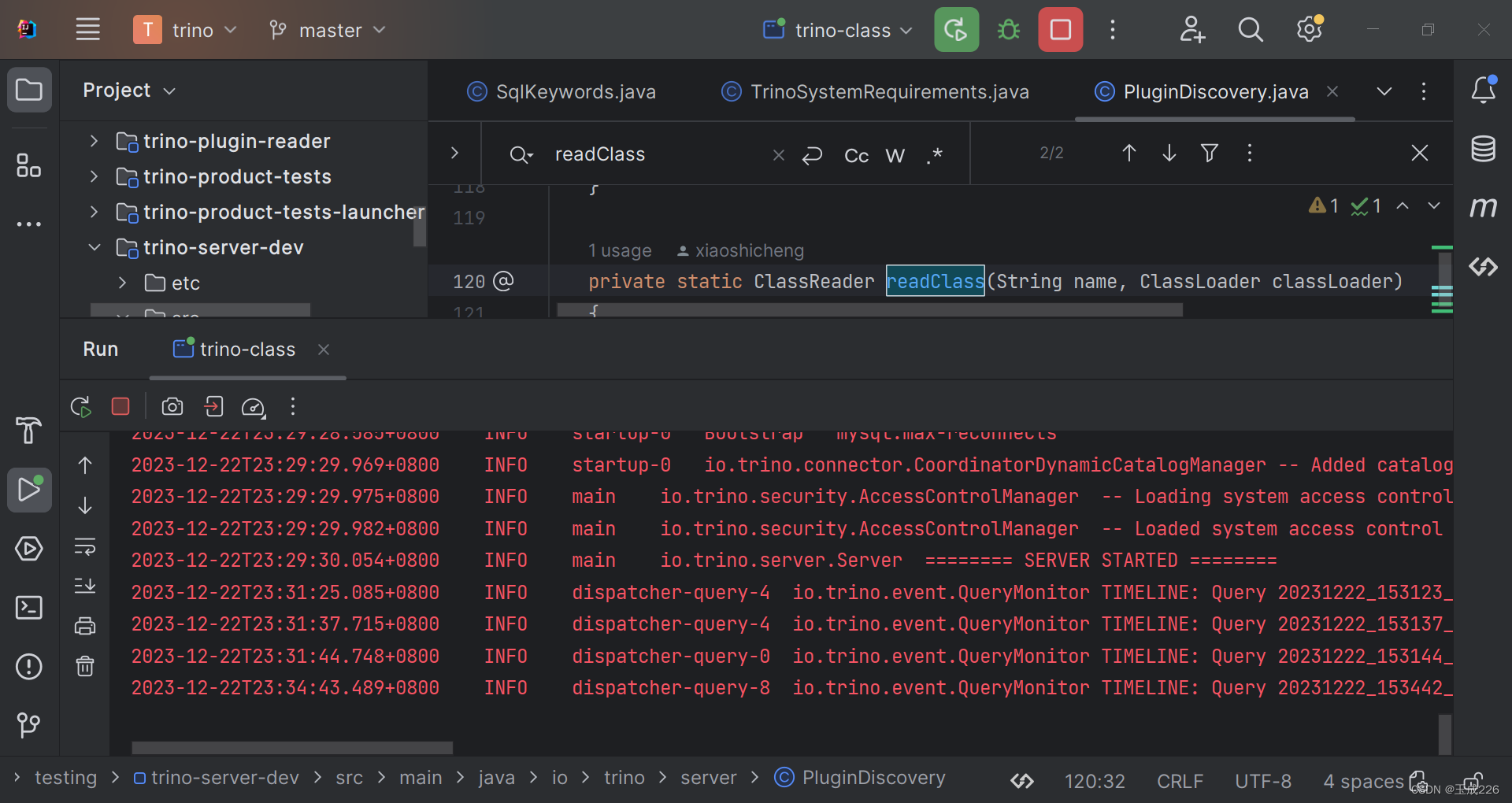Image resolution: width=1512 pixels, height=803 pixels.
Task: Open the Services tool window
Action: (x=29, y=549)
